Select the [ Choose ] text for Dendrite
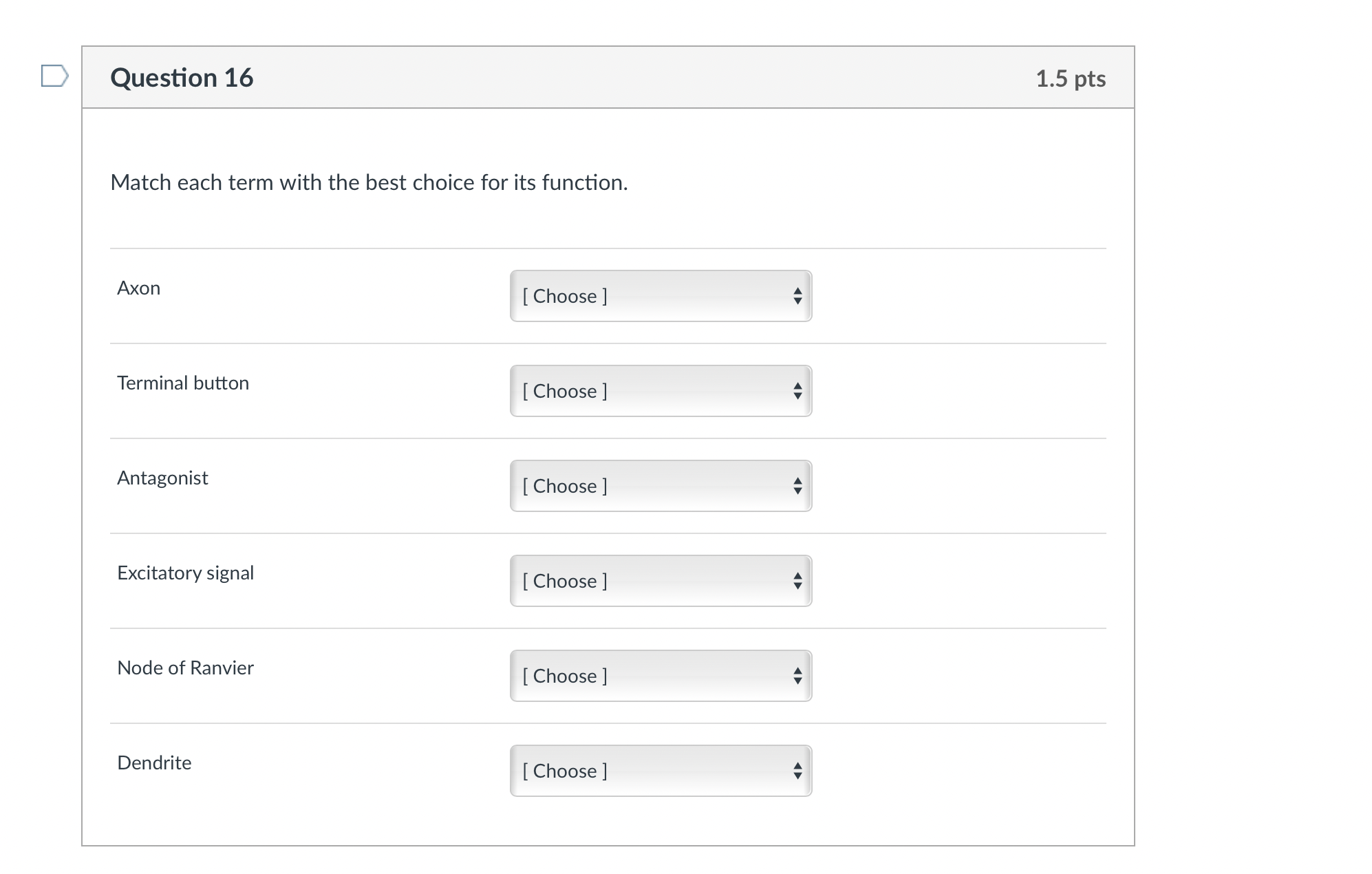 click(x=564, y=771)
